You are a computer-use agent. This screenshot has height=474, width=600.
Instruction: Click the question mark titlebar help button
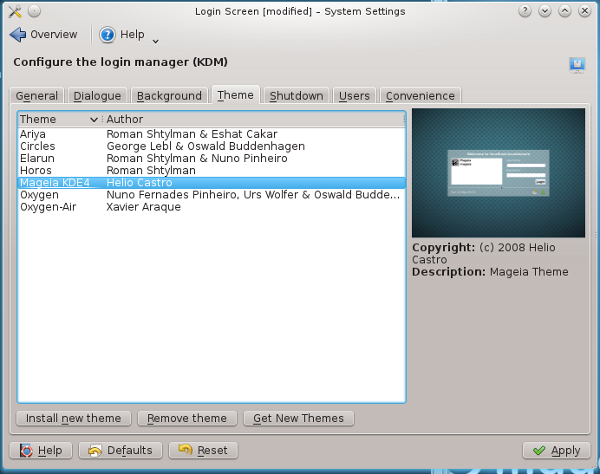[x=525, y=11]
